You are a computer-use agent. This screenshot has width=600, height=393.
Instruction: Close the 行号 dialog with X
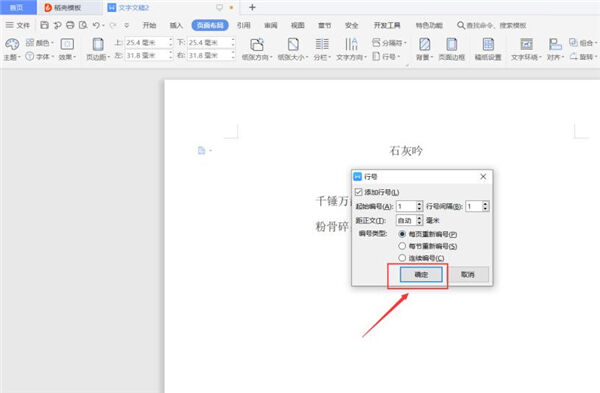(483, 176)
